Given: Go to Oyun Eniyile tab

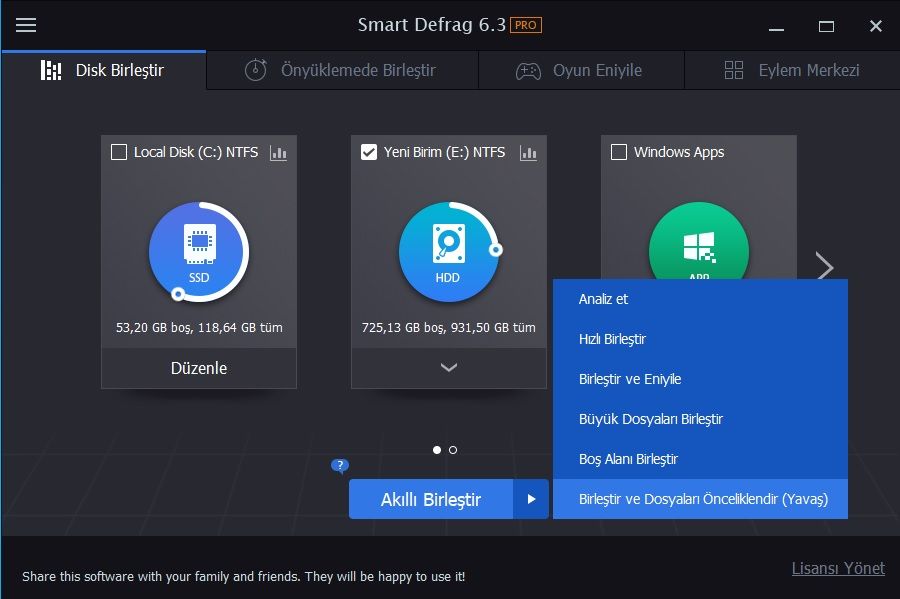Looking at the screenshot, I should 581,70.
